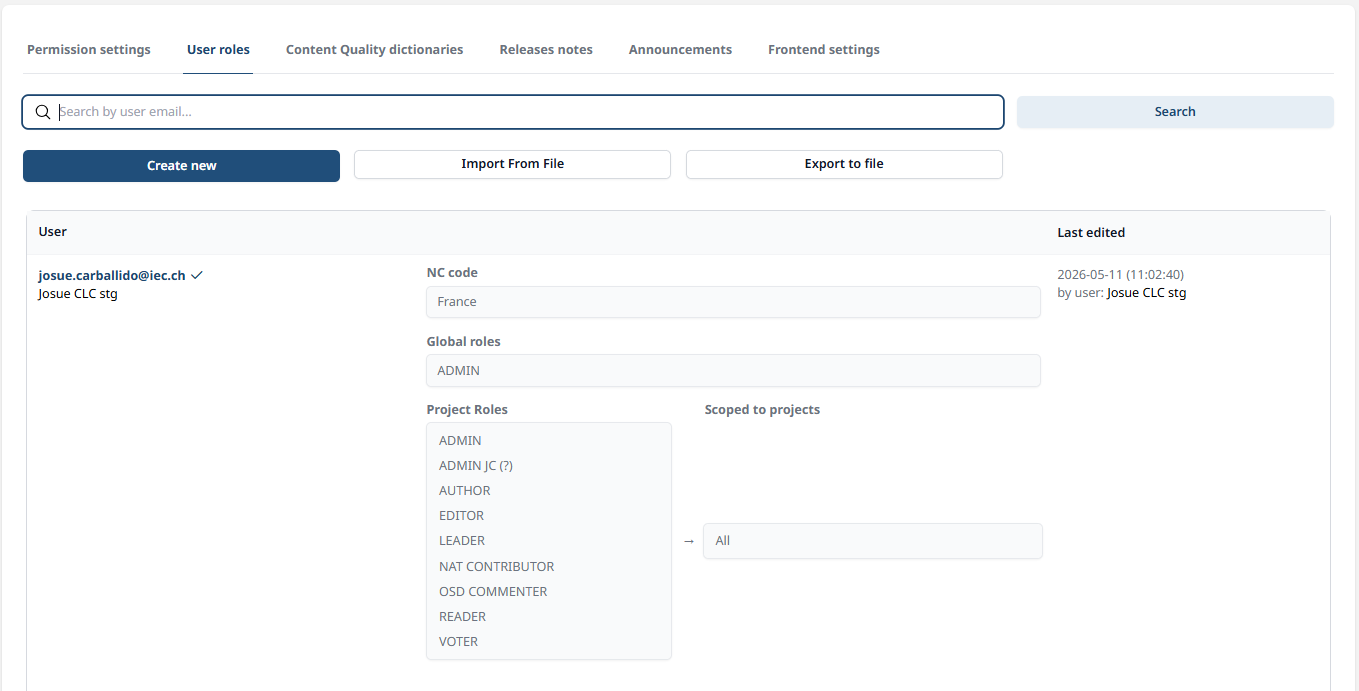Switch to the User roles tab

click(x=218, y=49)
